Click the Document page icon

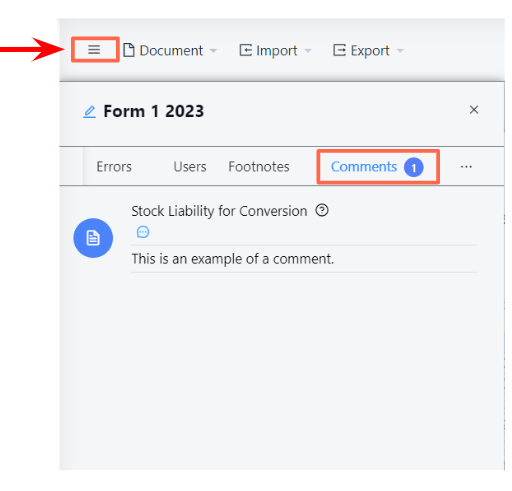click(129, 50)
